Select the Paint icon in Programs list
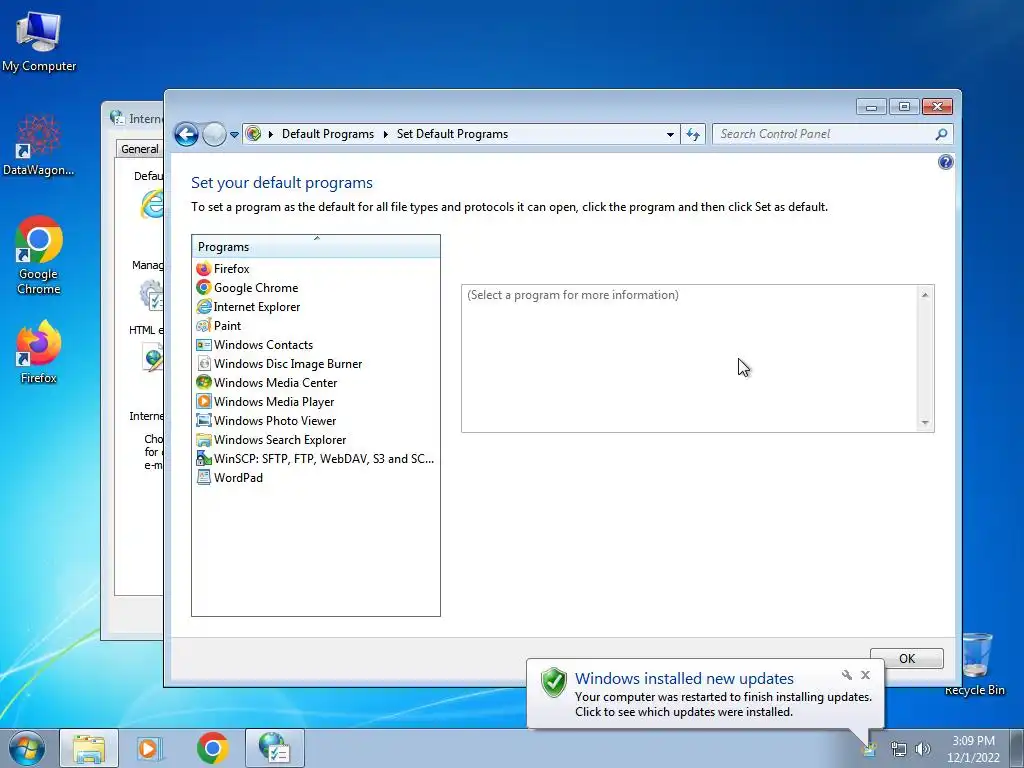 [x=204, y=325]
